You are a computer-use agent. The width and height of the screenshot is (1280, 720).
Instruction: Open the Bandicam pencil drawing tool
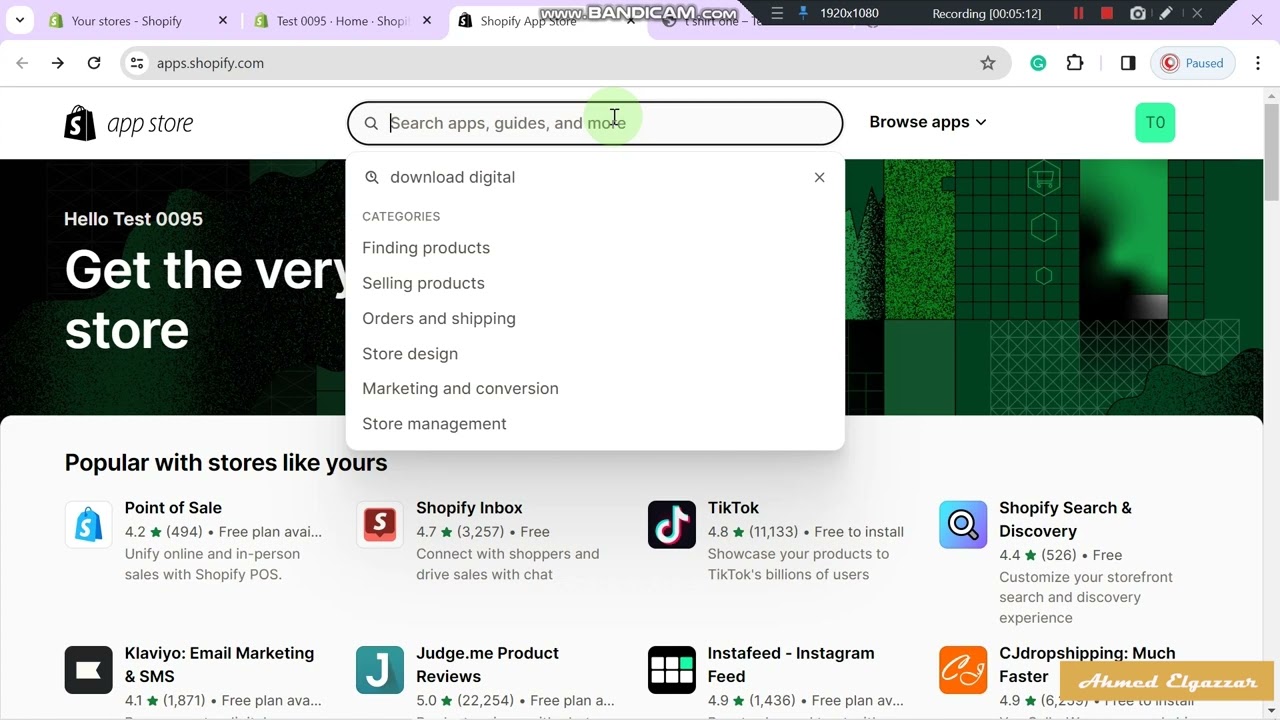tap(1166, 13)
